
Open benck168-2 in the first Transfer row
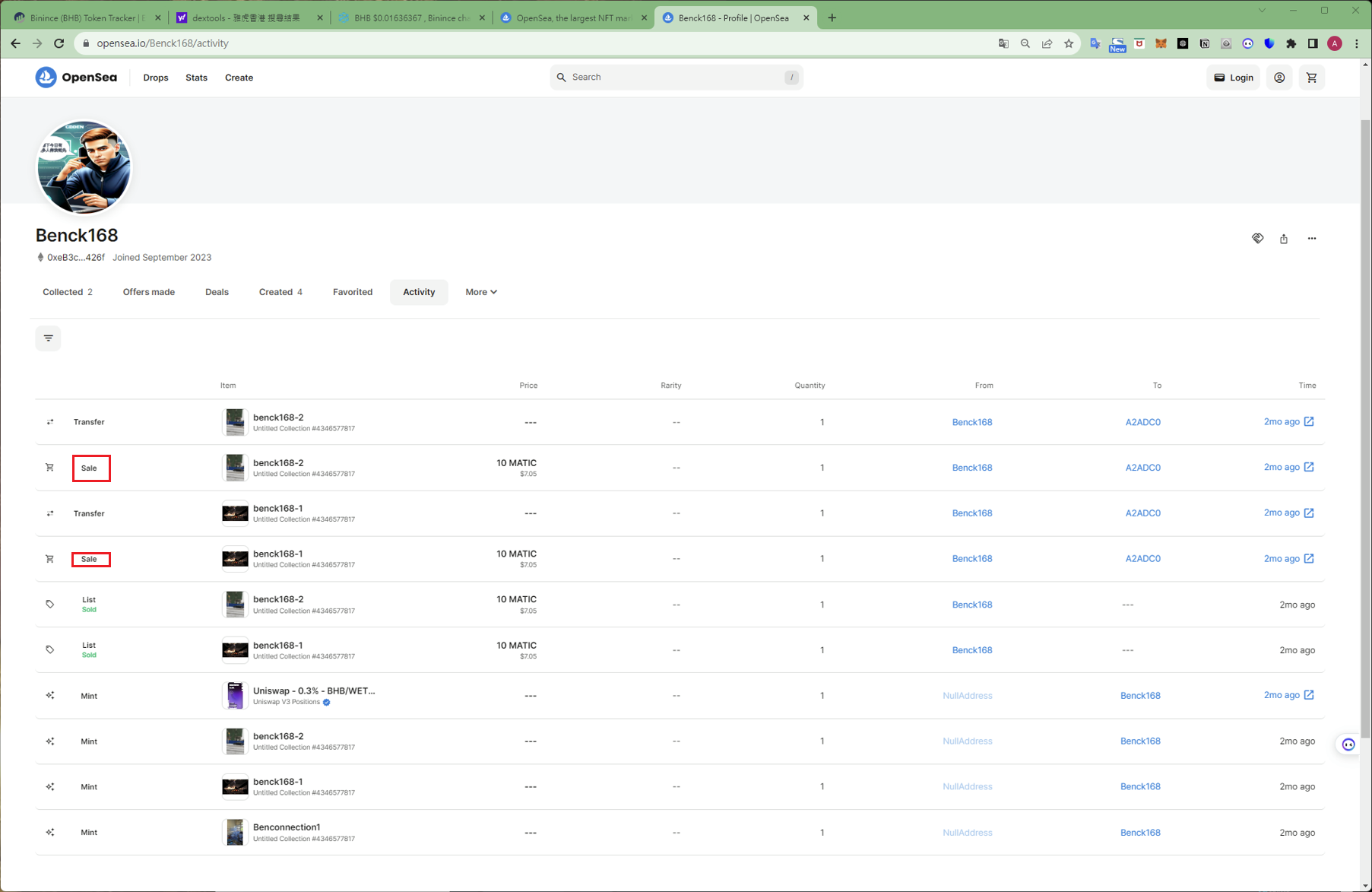click(x=278, y=417)
